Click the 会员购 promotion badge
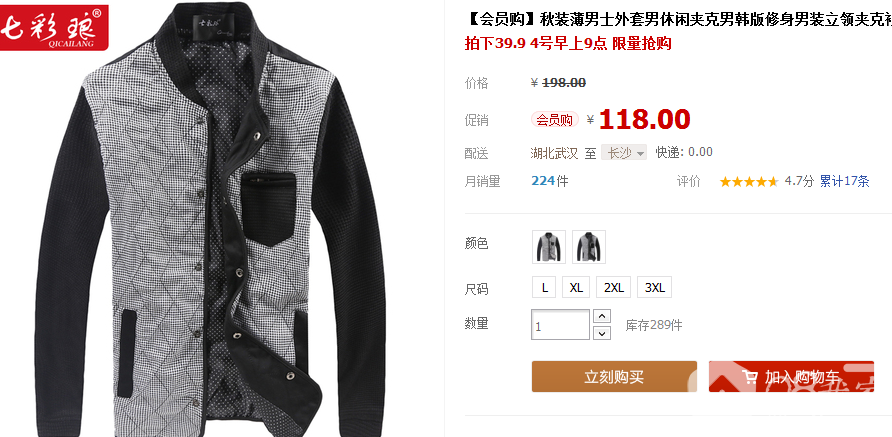Screen dimensions: 892x437 coord(555,119)
